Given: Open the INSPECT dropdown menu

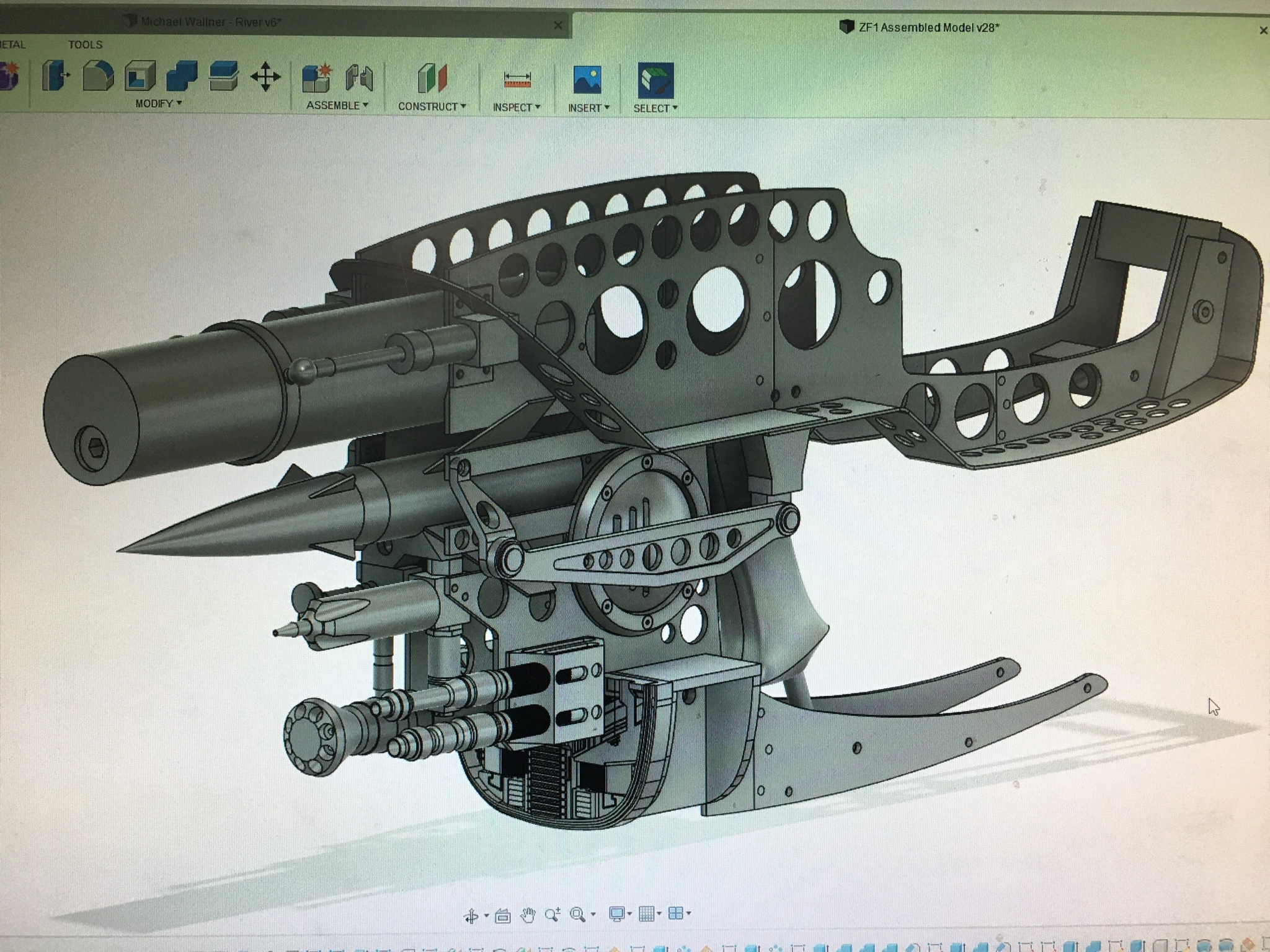Looking at the screenshot, I should tap(517, 107).
